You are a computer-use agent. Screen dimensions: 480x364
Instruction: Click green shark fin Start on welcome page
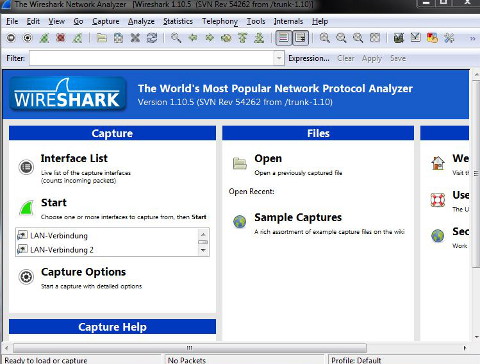[26, 208]
